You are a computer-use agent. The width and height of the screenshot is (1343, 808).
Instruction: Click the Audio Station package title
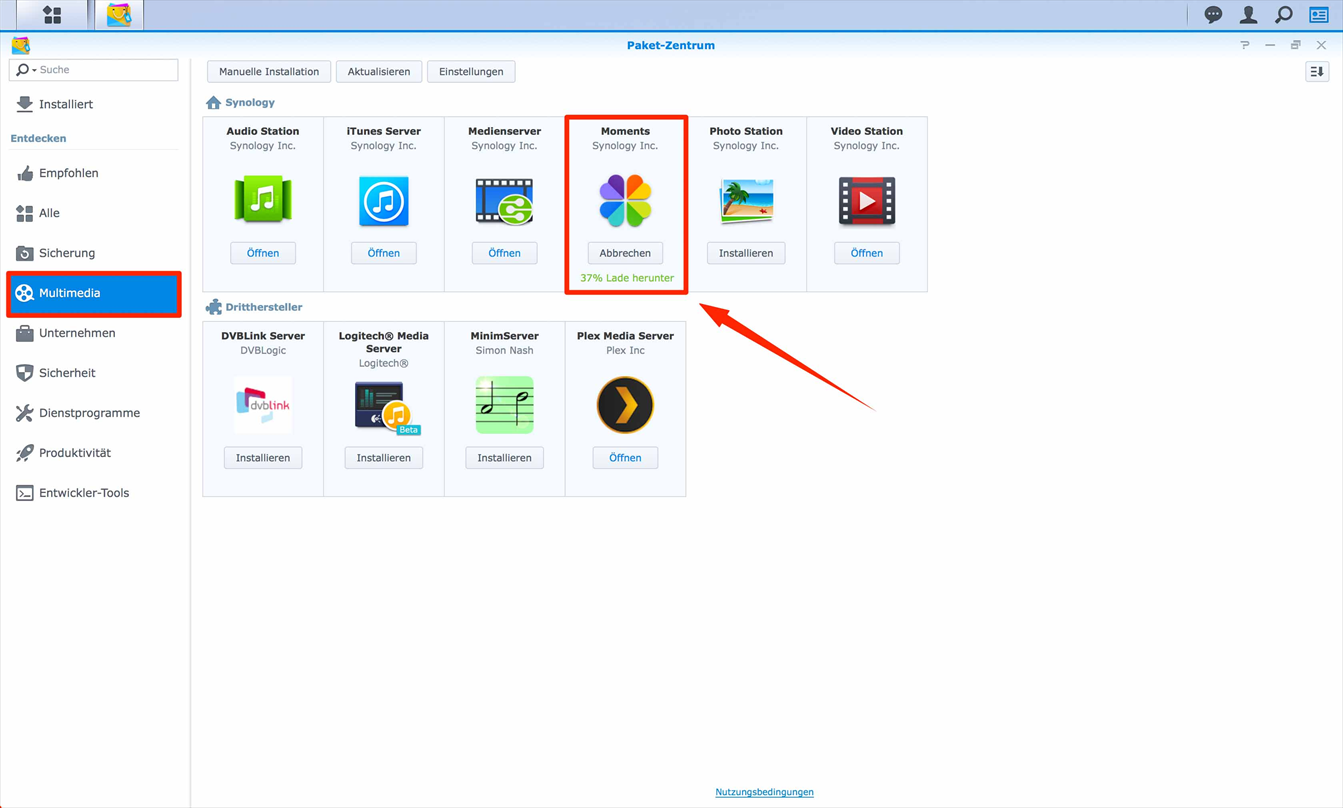263,131
